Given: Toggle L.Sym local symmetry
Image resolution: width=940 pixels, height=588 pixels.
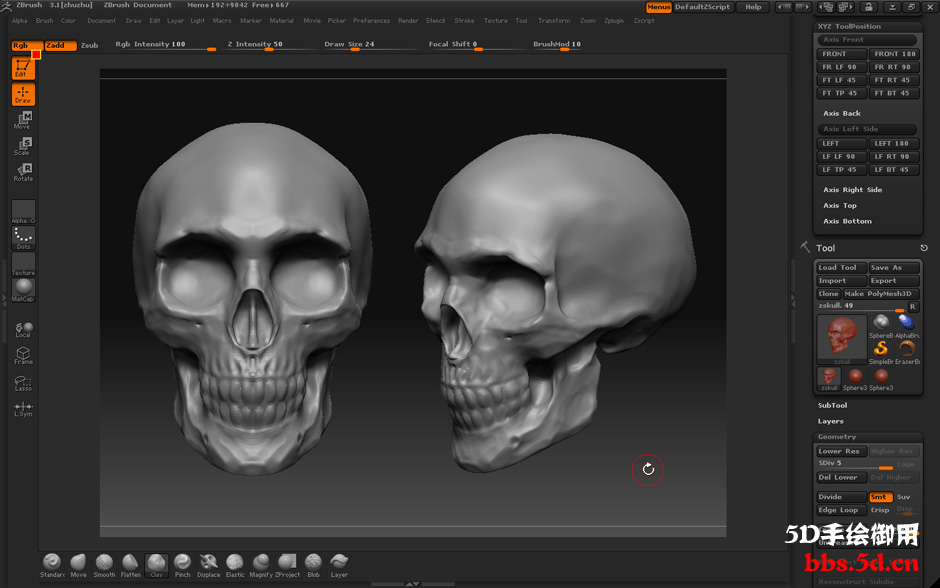Looking at the screenshot, I should click(x=23, y=409).
